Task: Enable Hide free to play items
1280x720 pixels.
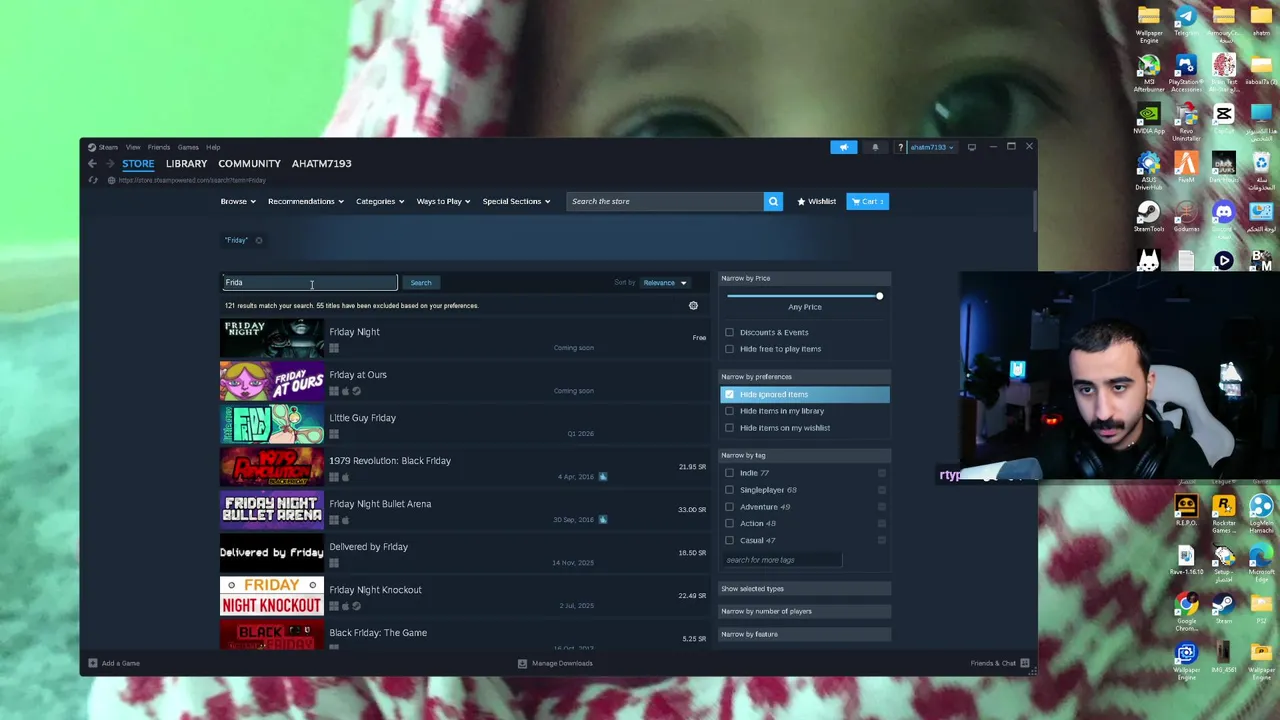Action: click(729, 349)
